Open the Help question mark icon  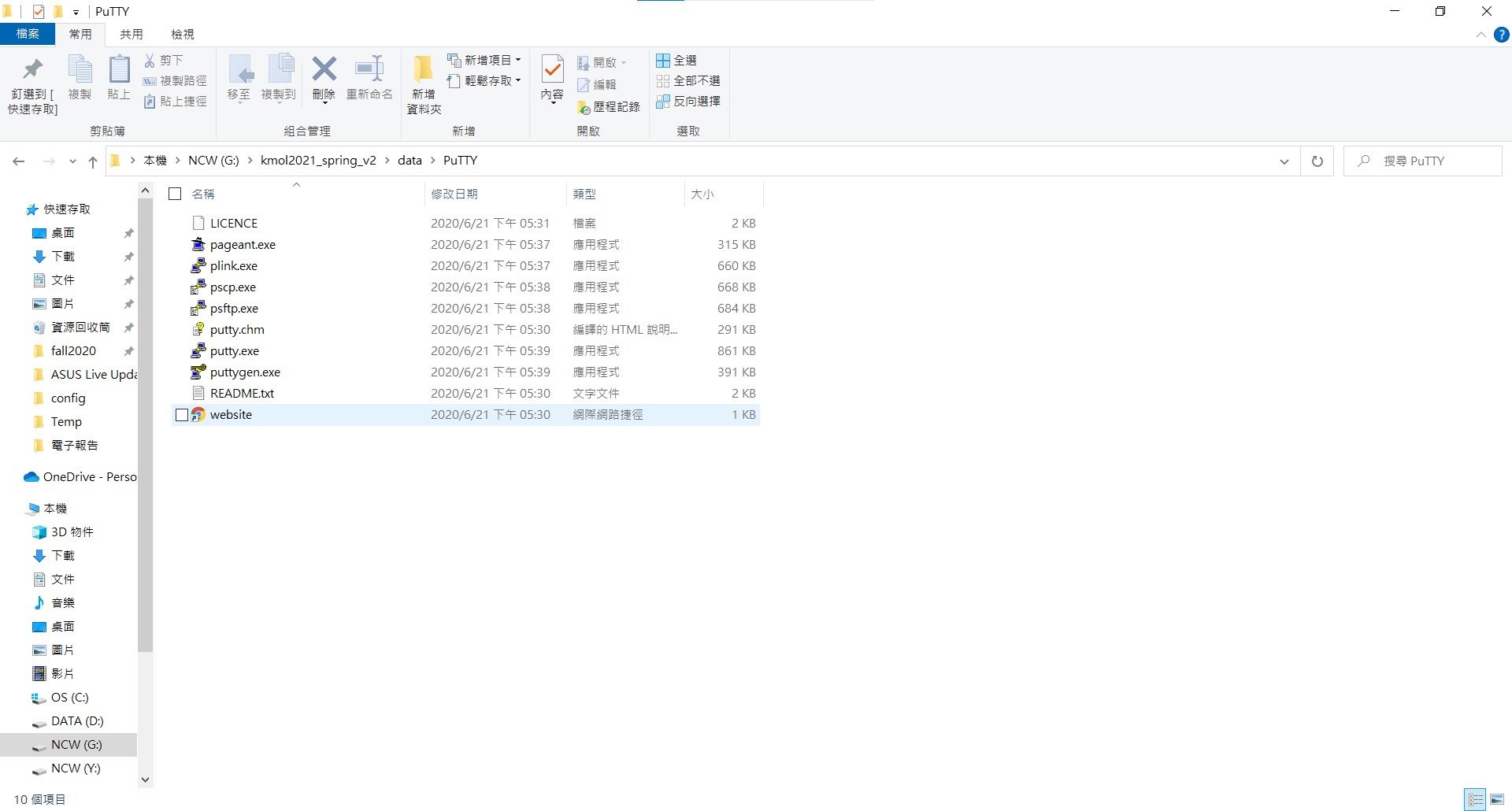(1501, 35)
